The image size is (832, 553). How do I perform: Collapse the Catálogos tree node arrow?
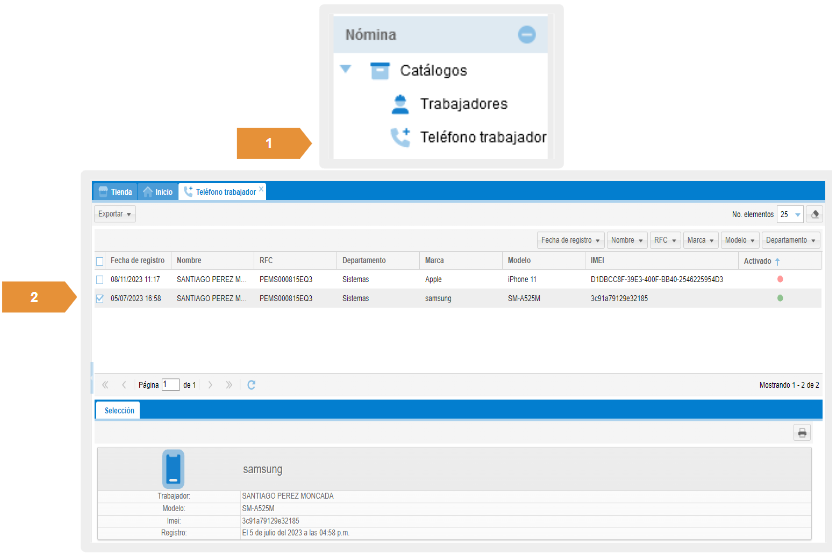point(345,70)
